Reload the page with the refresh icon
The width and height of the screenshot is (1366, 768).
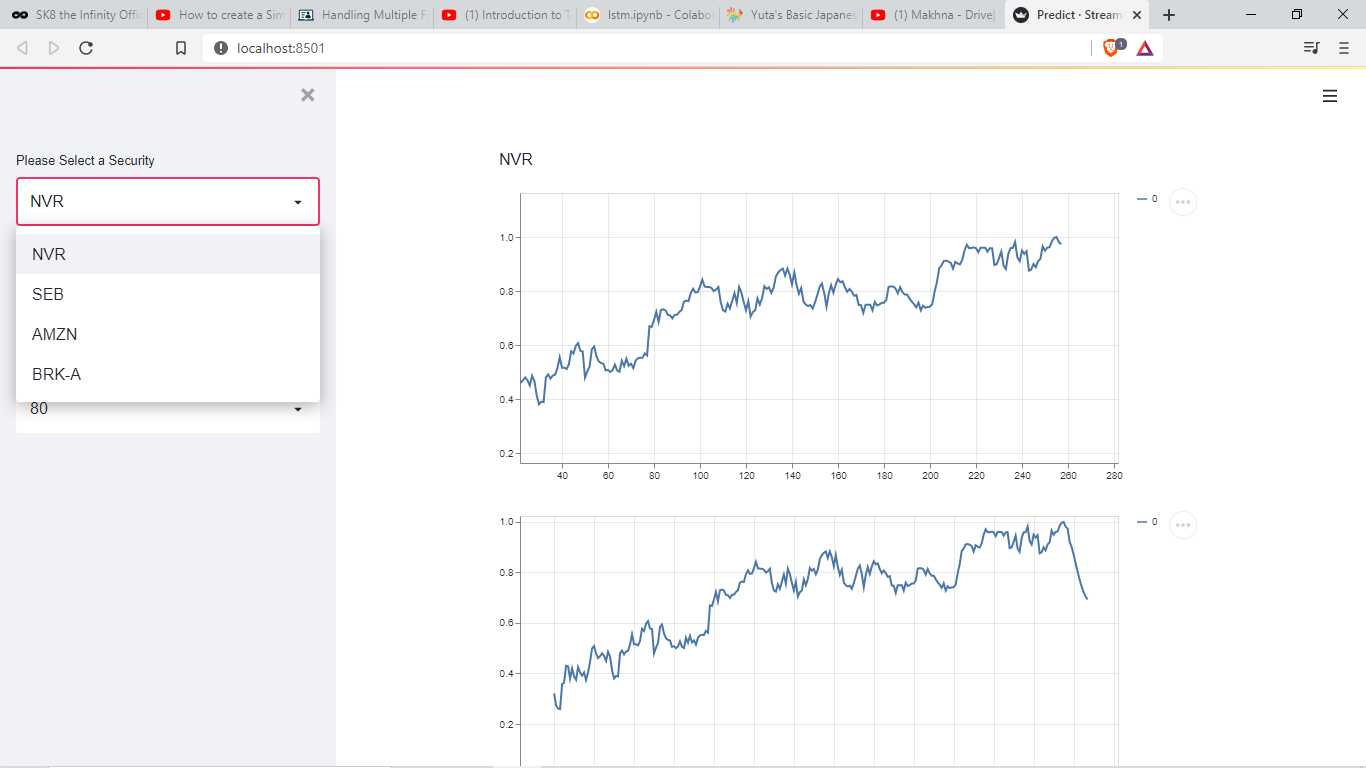[x=86, y=48]
